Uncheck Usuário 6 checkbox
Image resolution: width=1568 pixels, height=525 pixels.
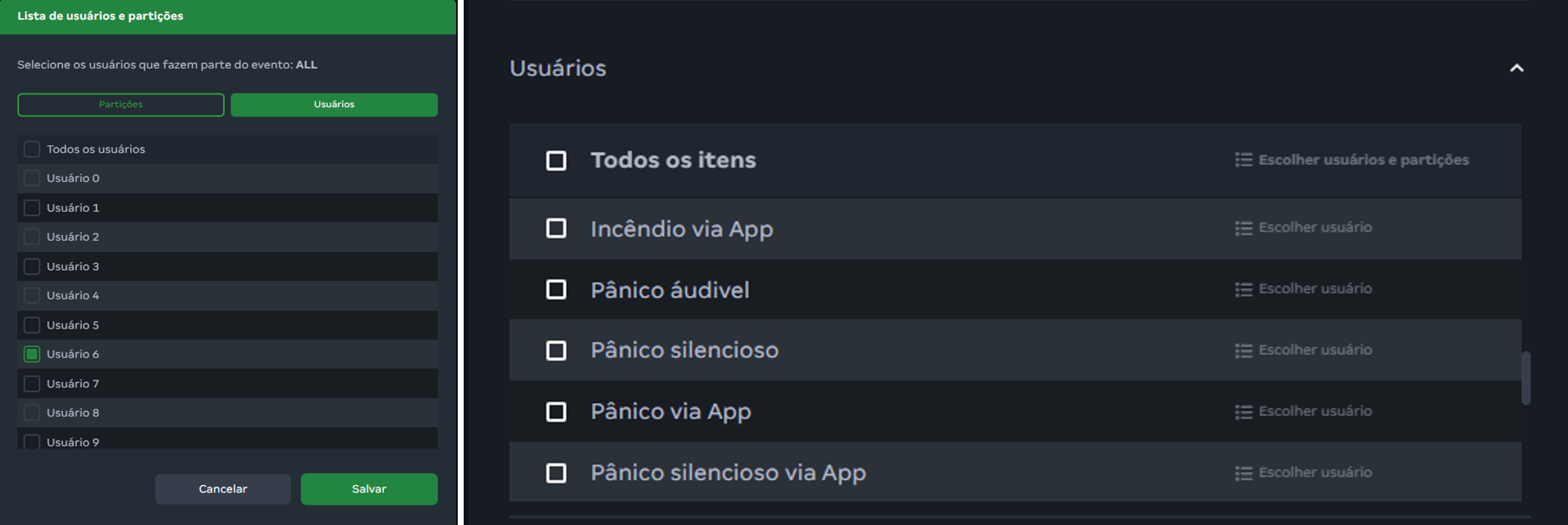pos(32,354)
